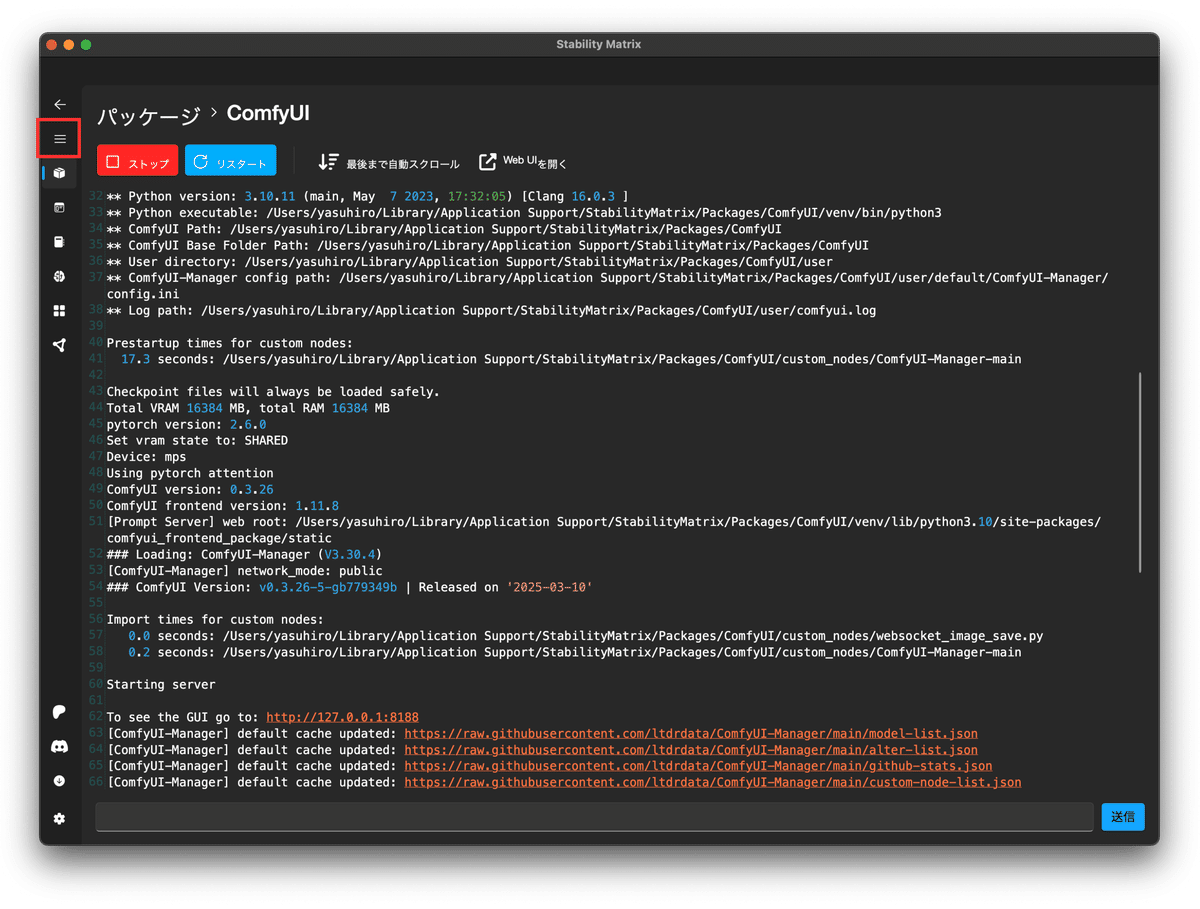The image size is (1200, 909).
Task: Click the 'Total VRAM 16384 MB' log line
Action: click(248, 408)
